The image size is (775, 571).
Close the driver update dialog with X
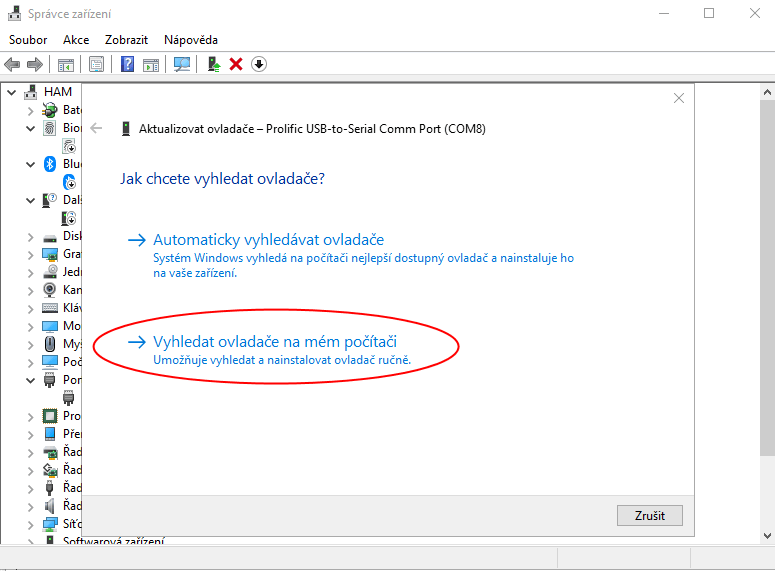coord(679,98)
